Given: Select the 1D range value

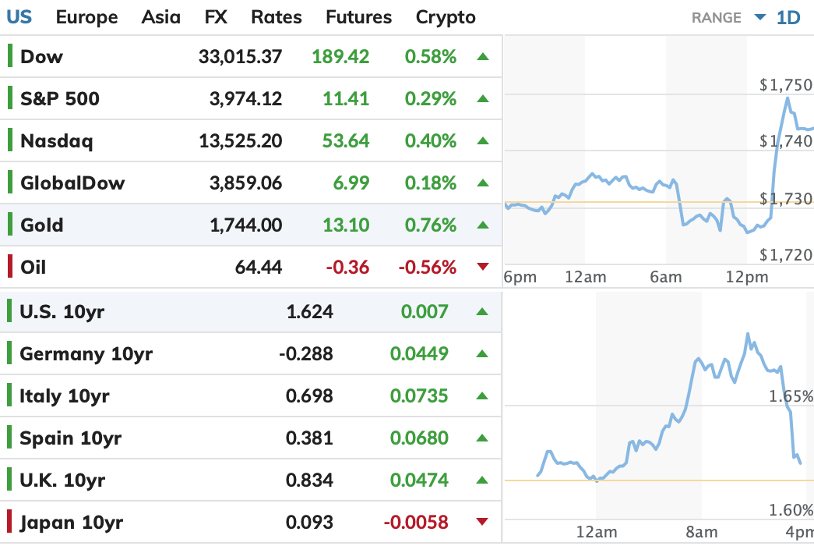Looking at the screenshot, I should tap(789, 17).
